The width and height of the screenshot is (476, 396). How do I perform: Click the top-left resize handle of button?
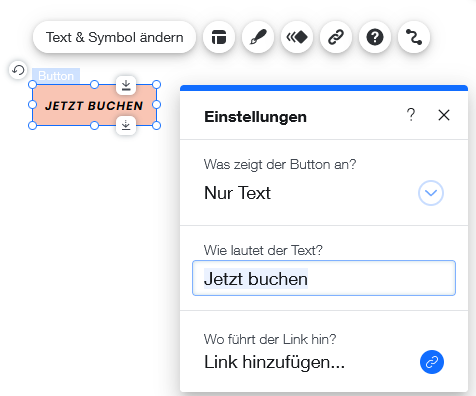32,85
